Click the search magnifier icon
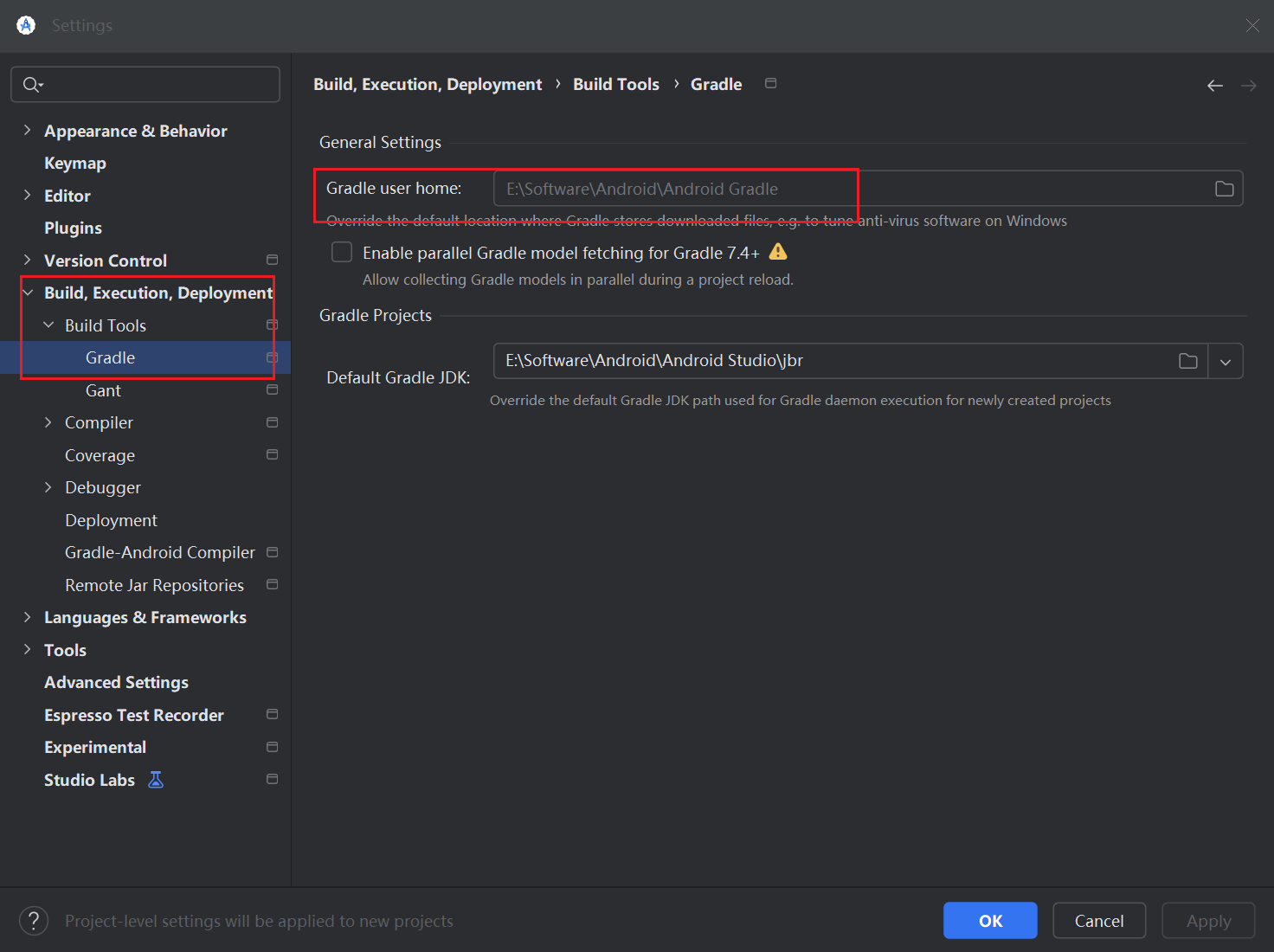The image size is (1274, 952). pos(32,85)
